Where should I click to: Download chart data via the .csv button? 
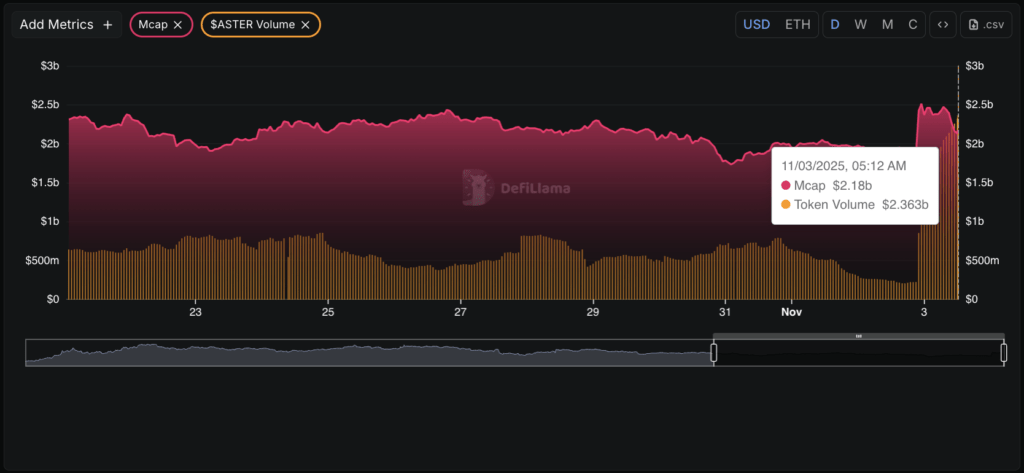pyautogui.click(x=985, y=25)
